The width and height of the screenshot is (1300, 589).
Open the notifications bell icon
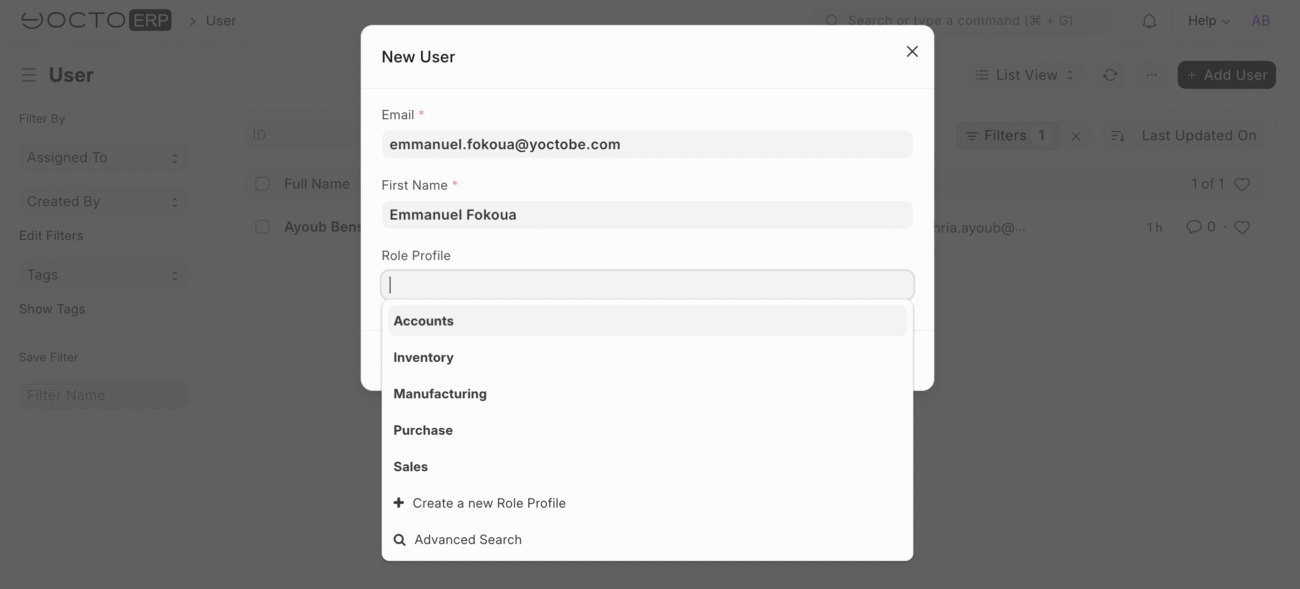point(1149,21)
